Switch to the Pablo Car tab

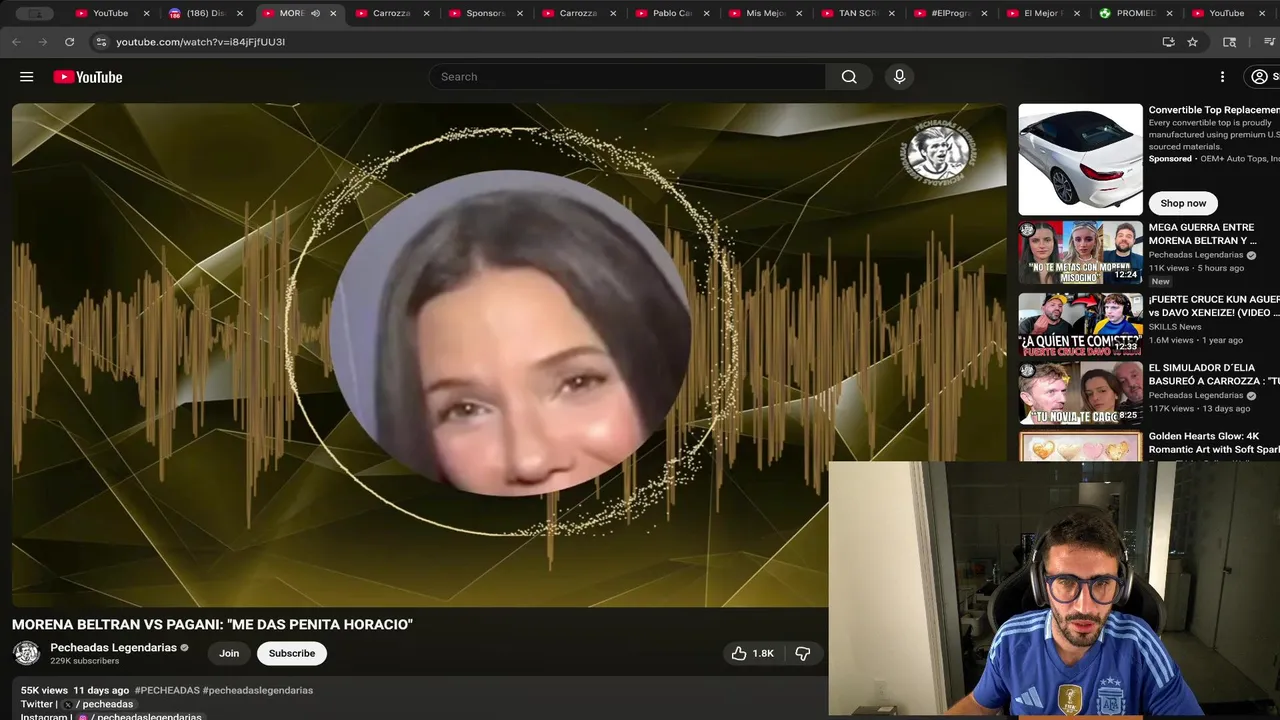[671, 13]
